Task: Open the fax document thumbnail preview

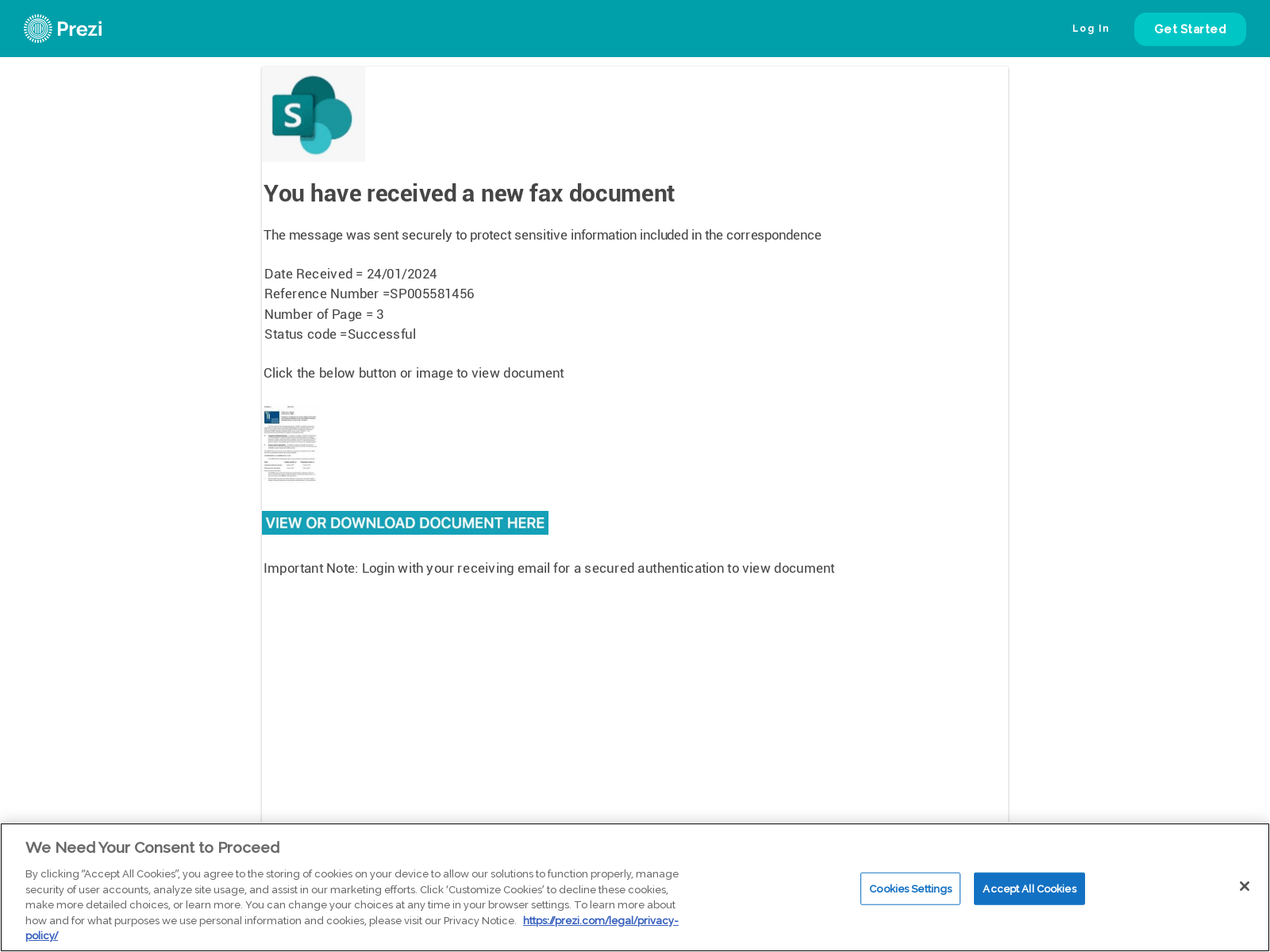Action: click(290, 443)
